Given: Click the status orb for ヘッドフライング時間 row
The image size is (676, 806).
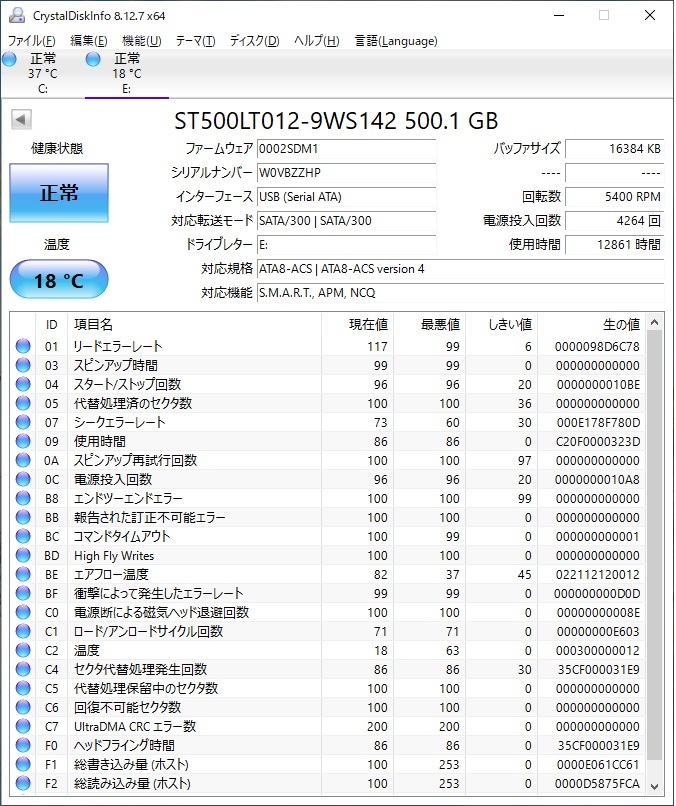Looking at the screenshot, I should 23,745.
